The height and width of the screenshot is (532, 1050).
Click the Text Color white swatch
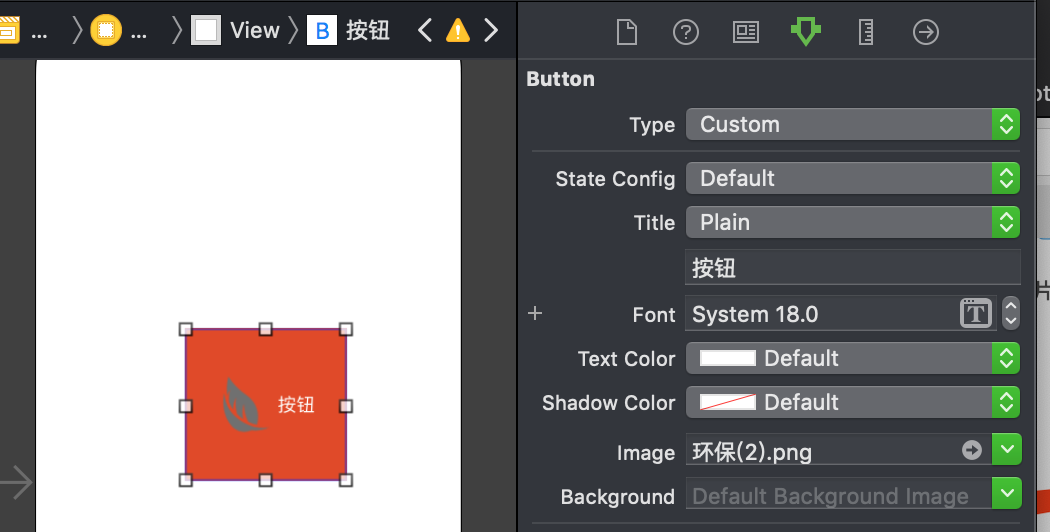point(727,358)
